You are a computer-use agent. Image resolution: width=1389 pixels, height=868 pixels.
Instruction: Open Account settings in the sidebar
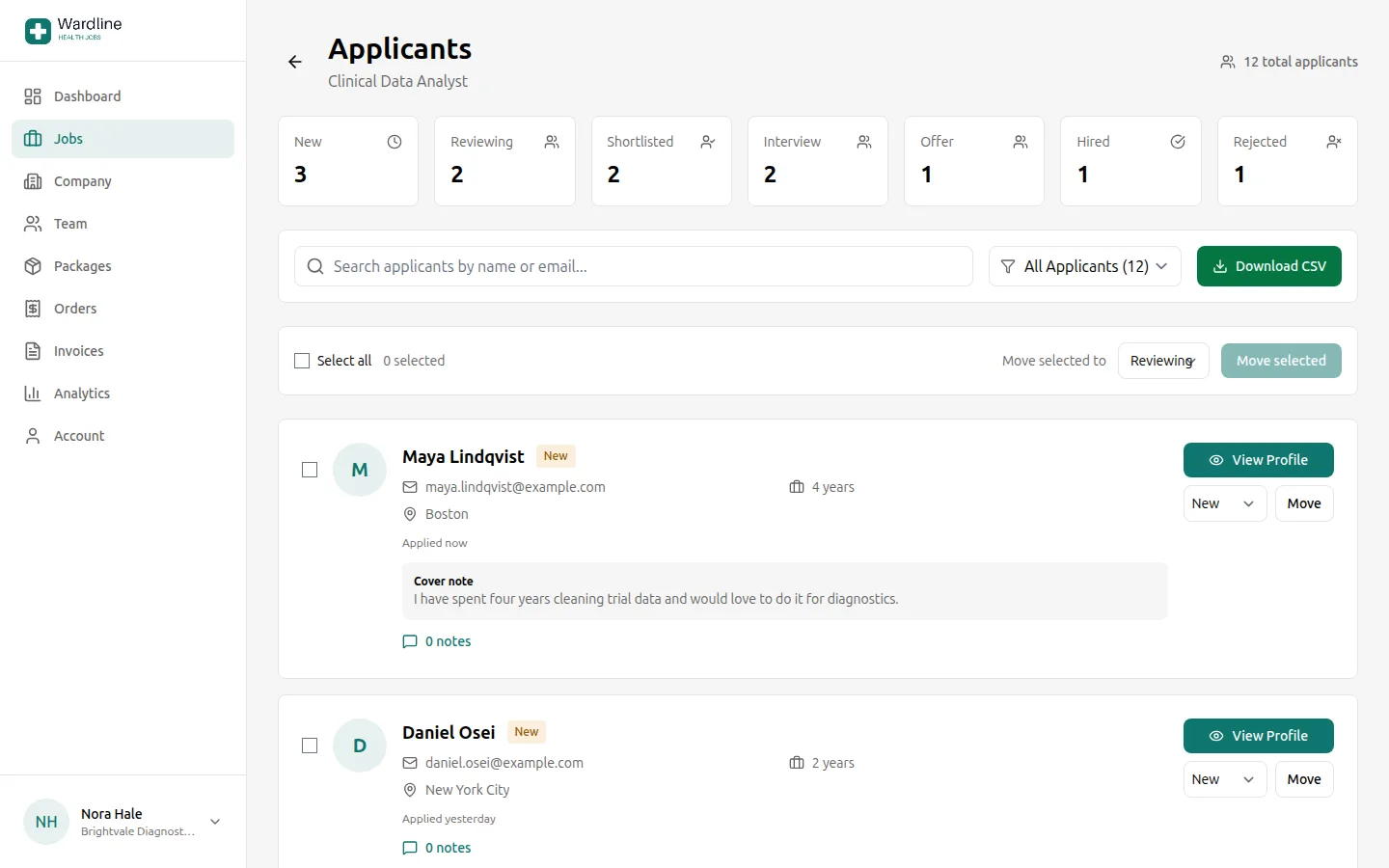pos(123,436)
